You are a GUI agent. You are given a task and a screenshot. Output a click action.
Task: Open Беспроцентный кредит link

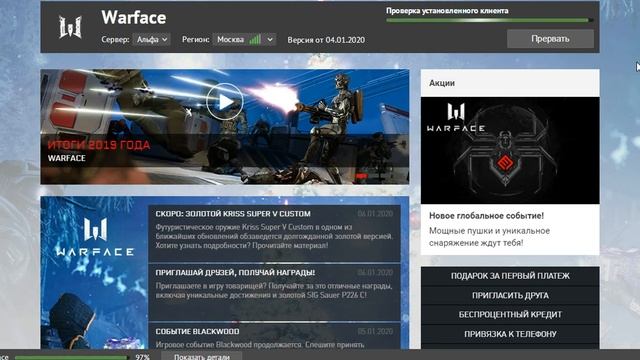click(510, 315)
